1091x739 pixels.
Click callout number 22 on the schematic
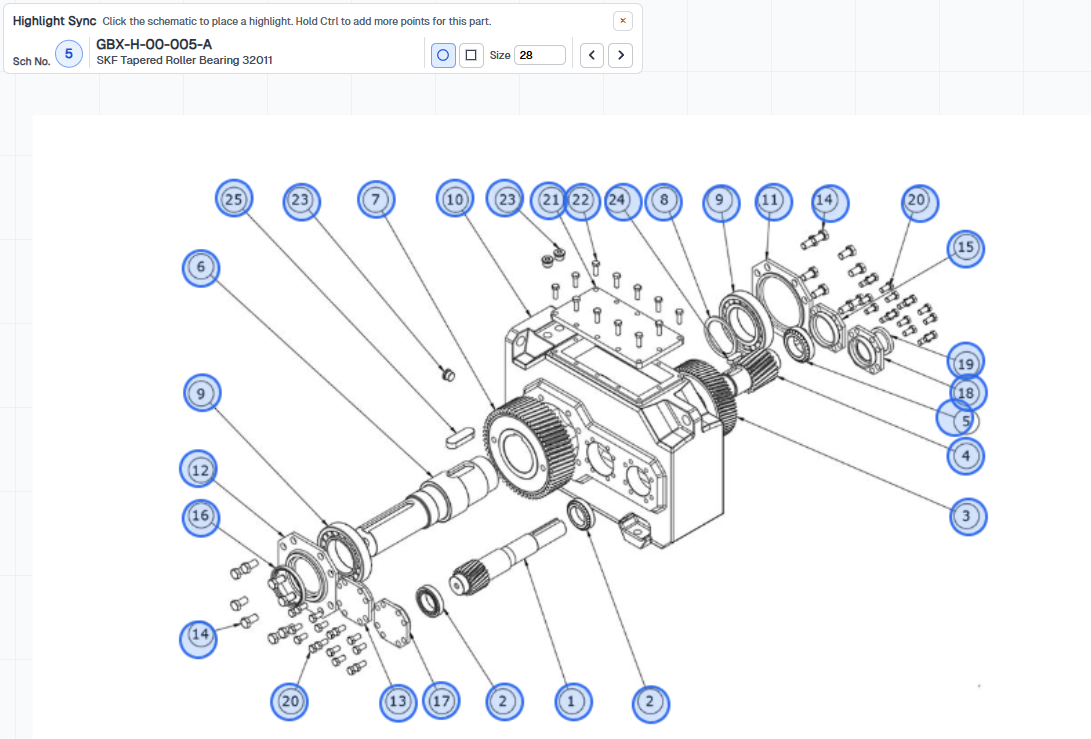(582, 200)
